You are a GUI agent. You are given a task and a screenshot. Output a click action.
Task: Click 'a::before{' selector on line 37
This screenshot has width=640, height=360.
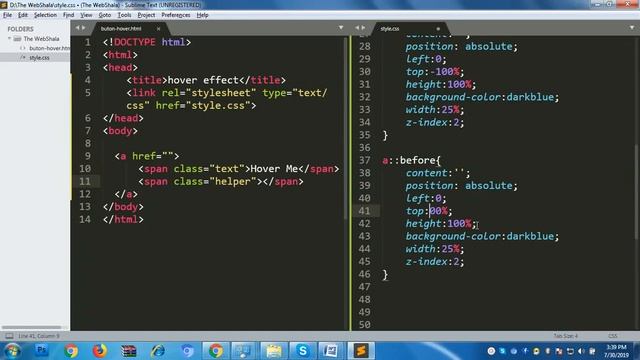coord(411,160)
